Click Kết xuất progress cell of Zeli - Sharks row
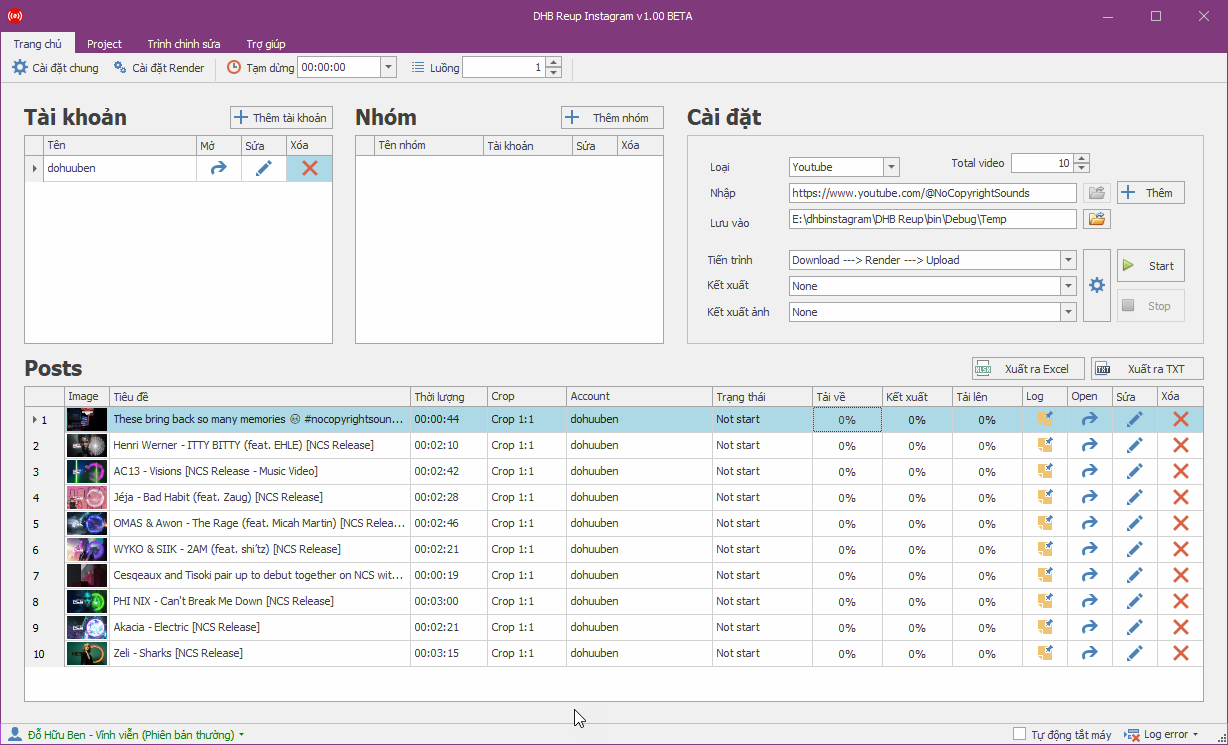 [917, 654]
